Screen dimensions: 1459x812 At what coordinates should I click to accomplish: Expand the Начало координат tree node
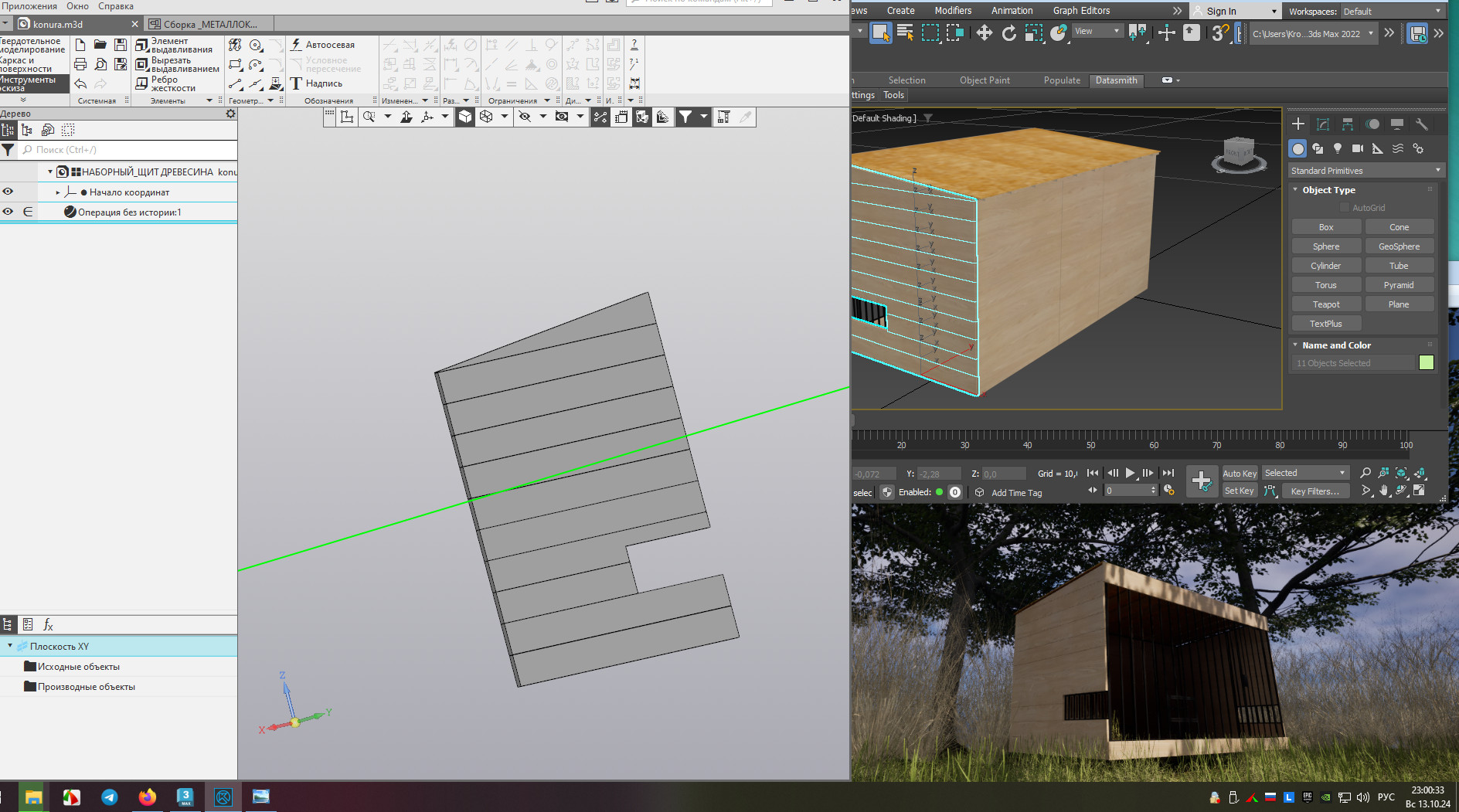58,192
